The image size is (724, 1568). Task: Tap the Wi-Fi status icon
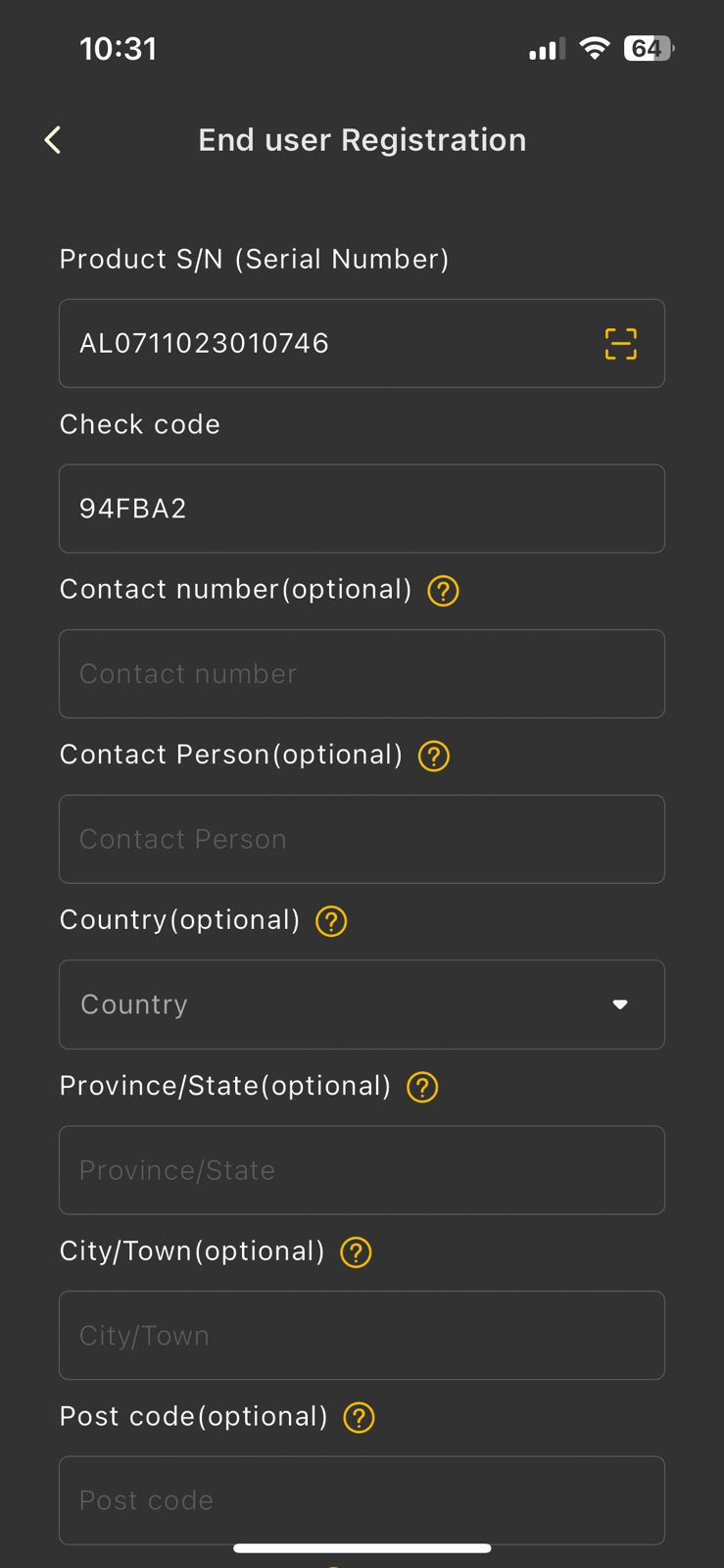[x=595, y=48]
